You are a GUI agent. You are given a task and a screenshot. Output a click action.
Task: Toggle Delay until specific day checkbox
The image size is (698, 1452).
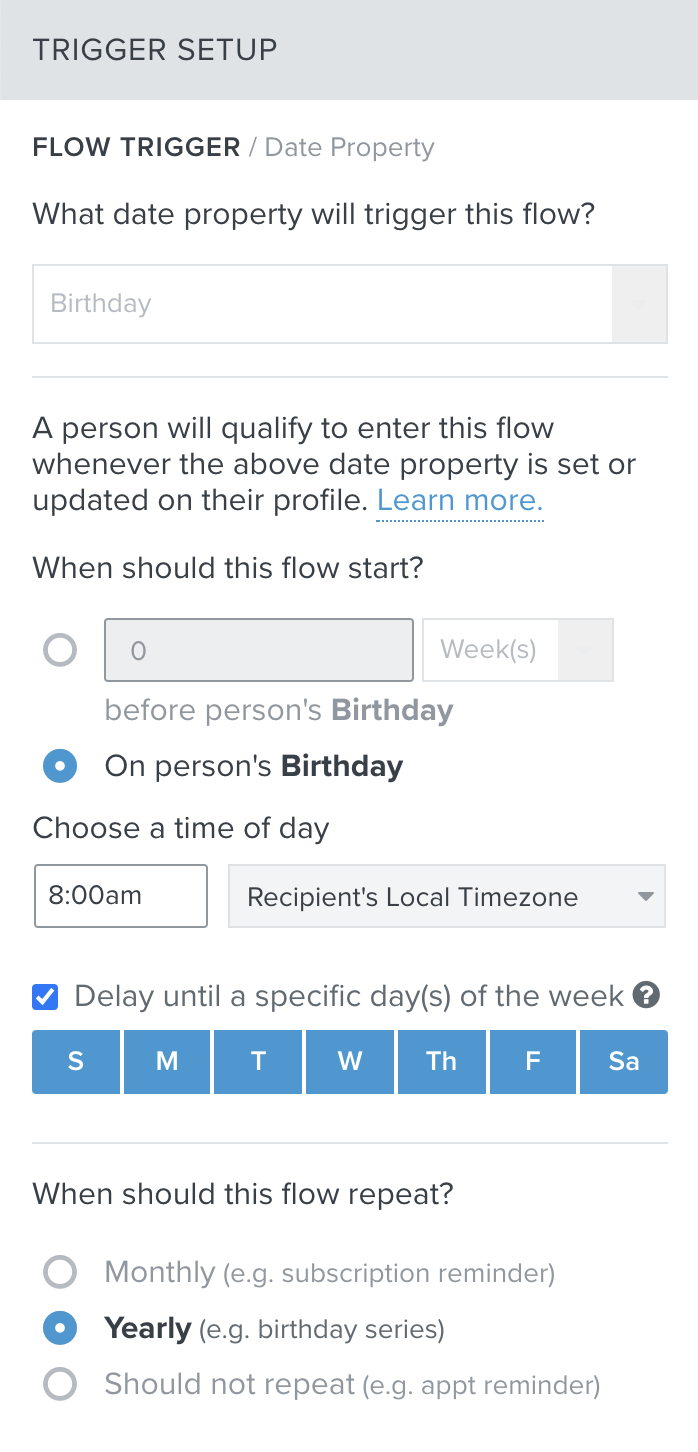pos(45,997)
